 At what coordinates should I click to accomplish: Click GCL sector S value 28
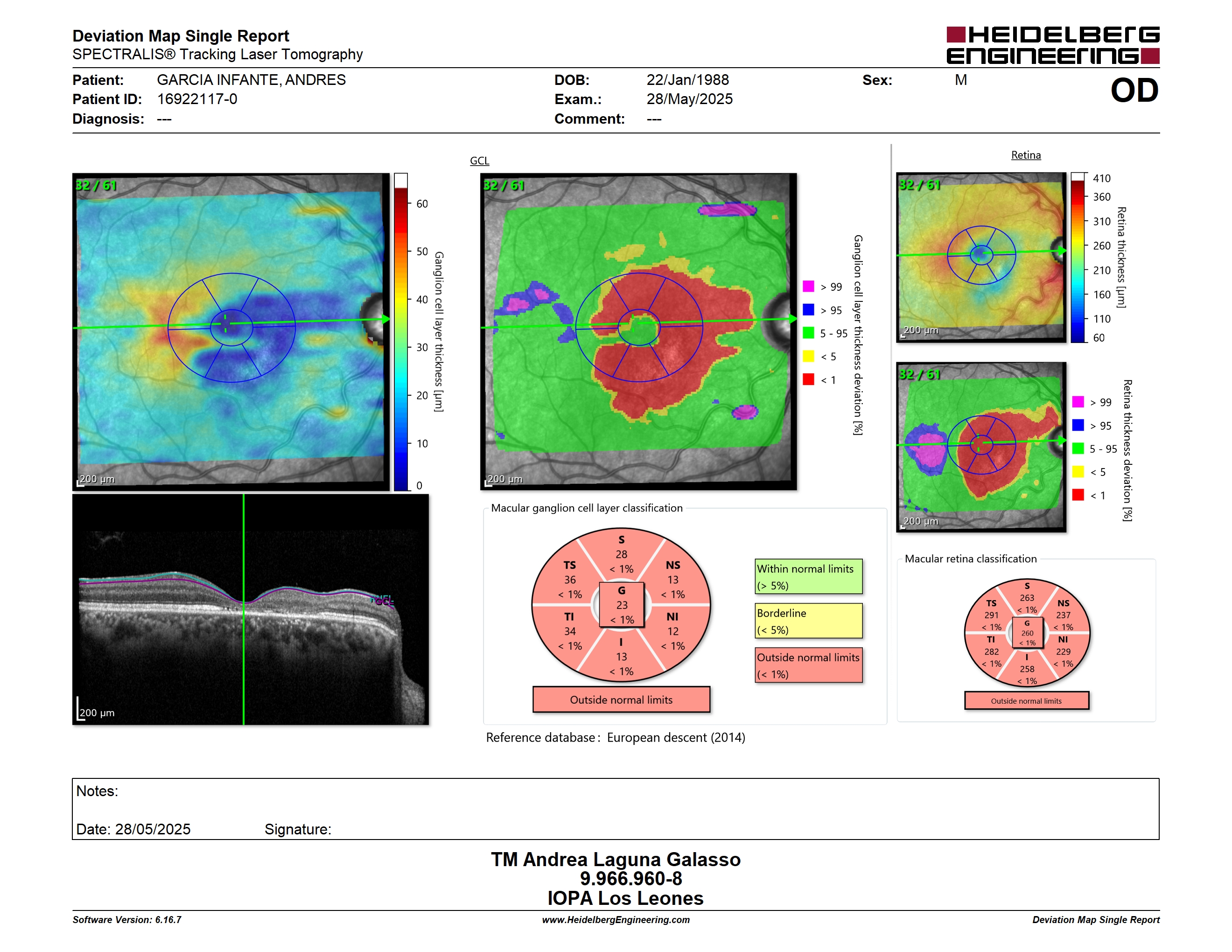tap(621, 554)
